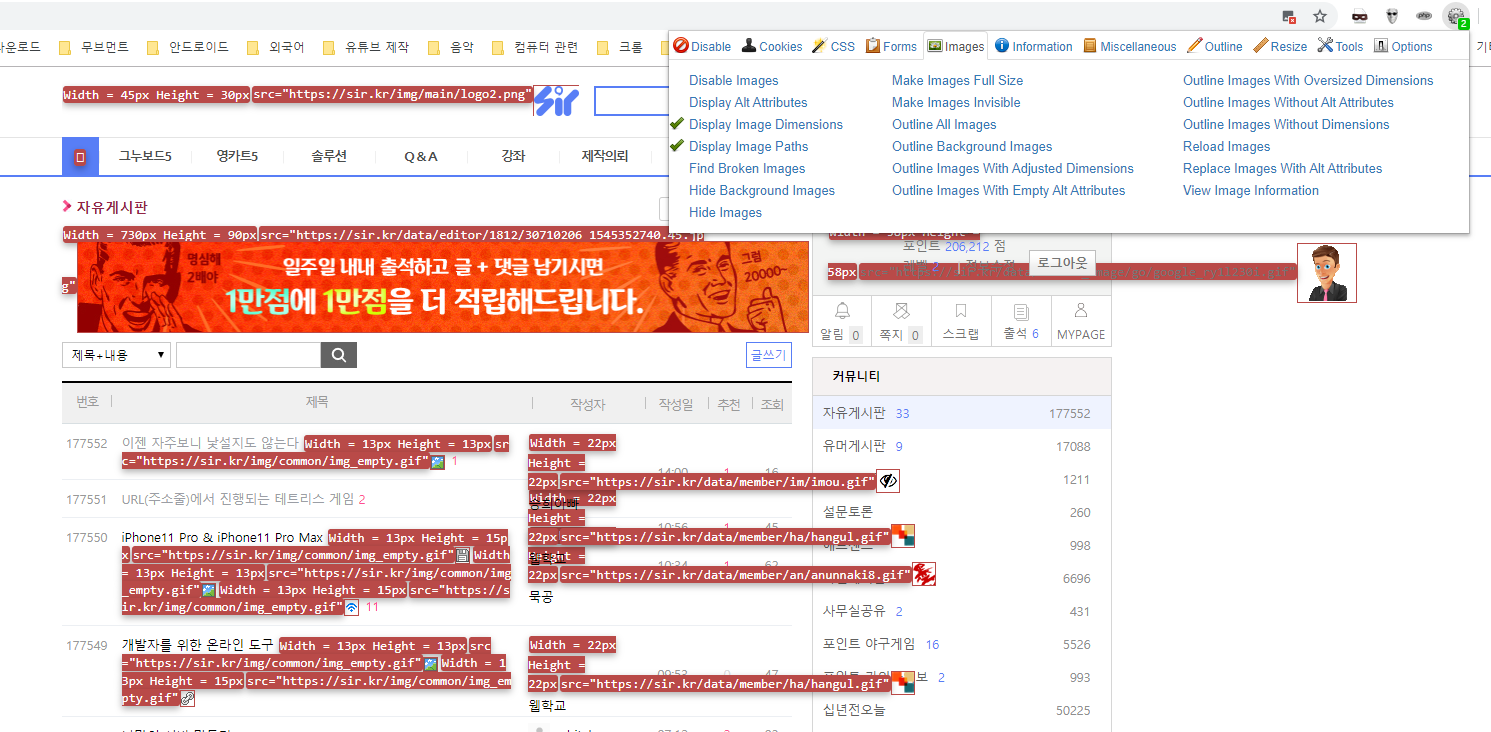Switch to the Information tab
The width and height of the screenshot is (1491, 732).
[x=1034, y=46]
